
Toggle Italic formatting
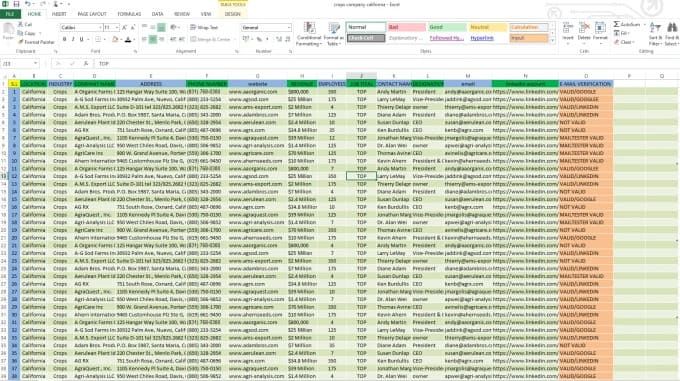72,39
